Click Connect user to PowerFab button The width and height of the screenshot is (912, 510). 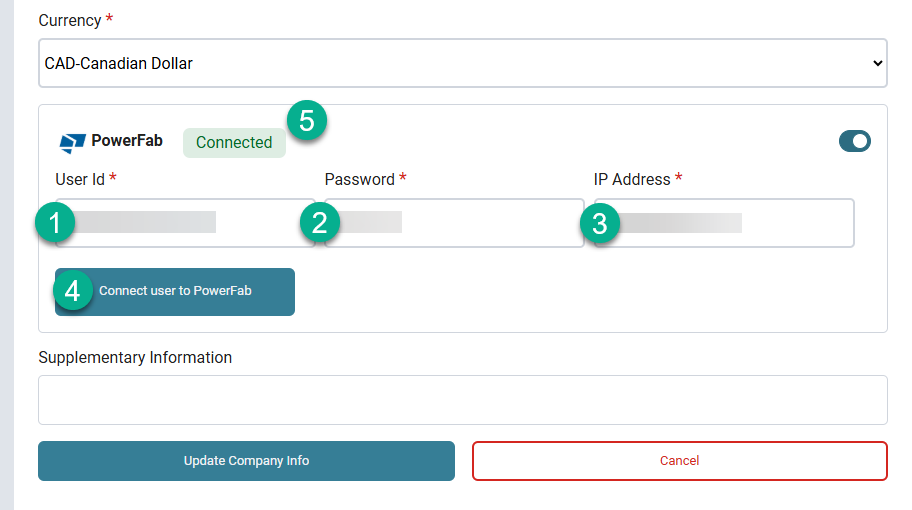[175, 292]
